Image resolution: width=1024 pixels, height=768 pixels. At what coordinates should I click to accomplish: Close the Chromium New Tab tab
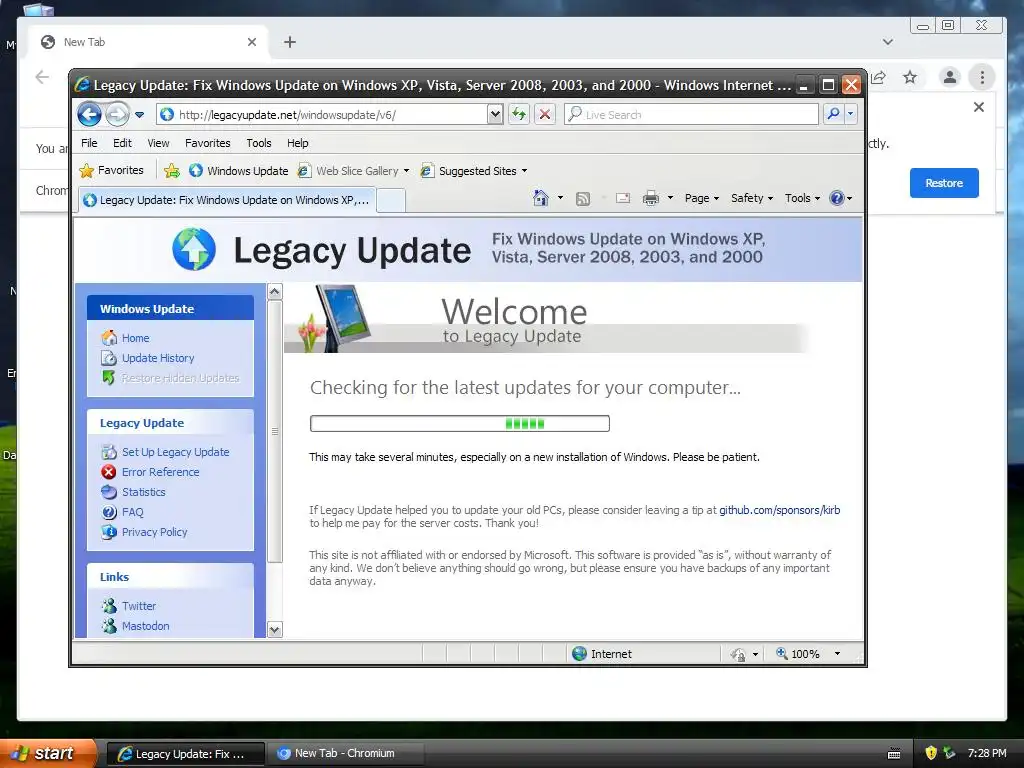click(251, 42)
